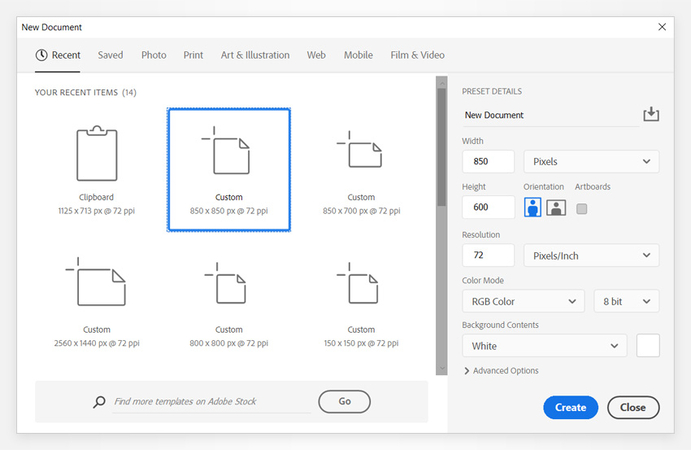Enable the Artboards checkbox

click(x=582, y=208)
